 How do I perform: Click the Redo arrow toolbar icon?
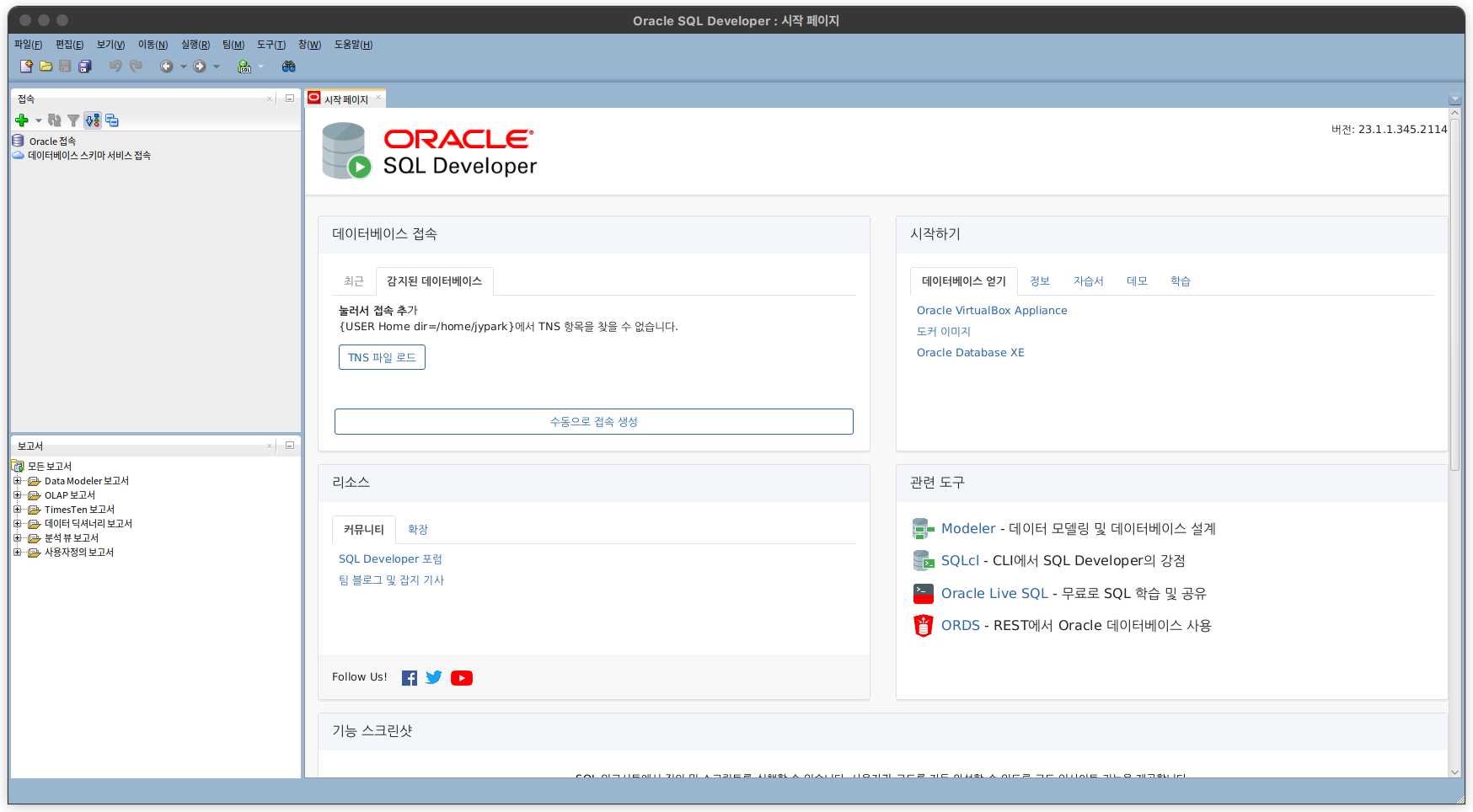click(x=136, y=67)
